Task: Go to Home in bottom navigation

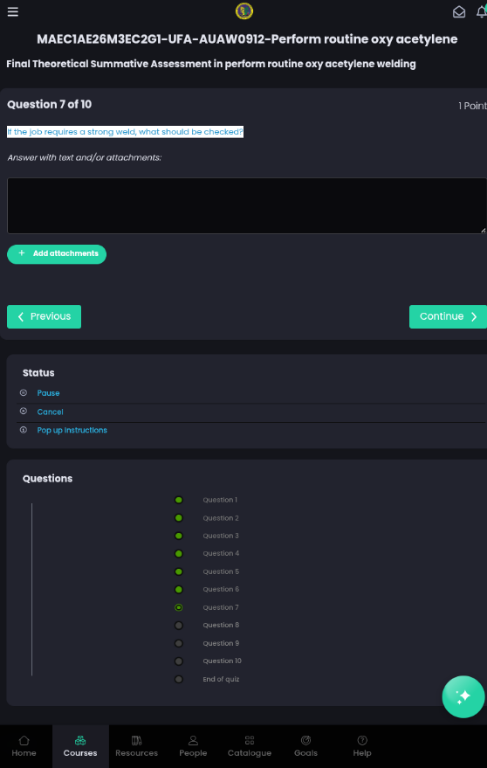Action: (24, 746)
